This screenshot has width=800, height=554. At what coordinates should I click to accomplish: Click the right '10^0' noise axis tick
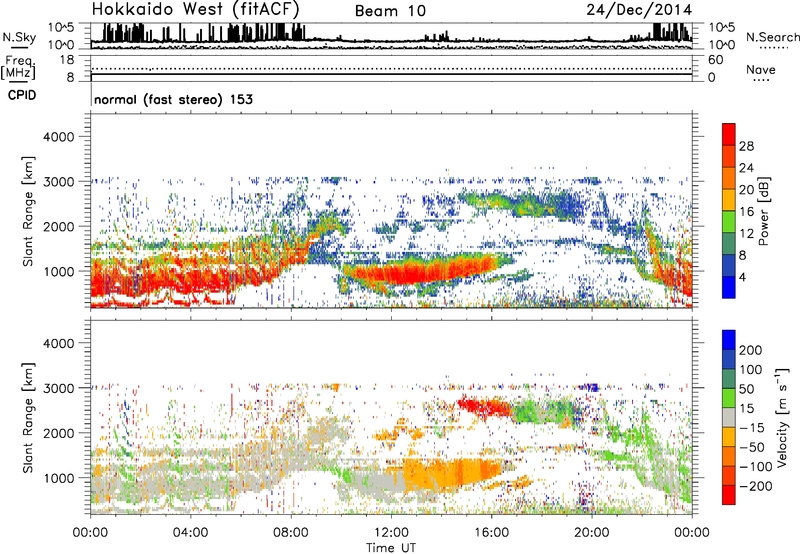722,45
